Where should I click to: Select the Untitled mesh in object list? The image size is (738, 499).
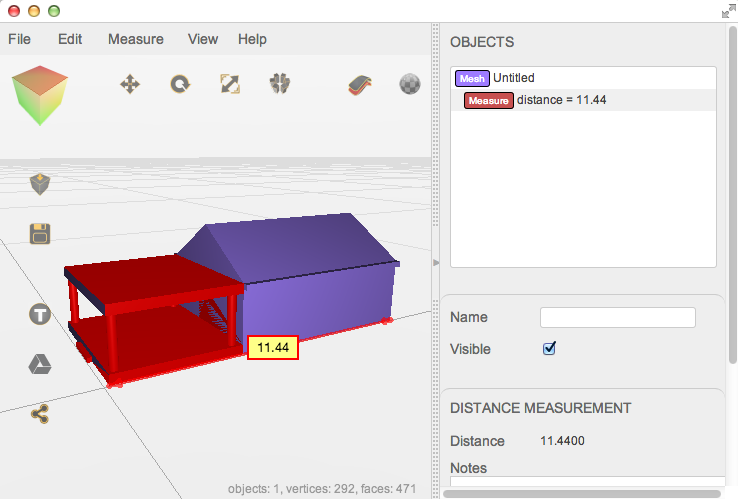(x=583, y=78)
